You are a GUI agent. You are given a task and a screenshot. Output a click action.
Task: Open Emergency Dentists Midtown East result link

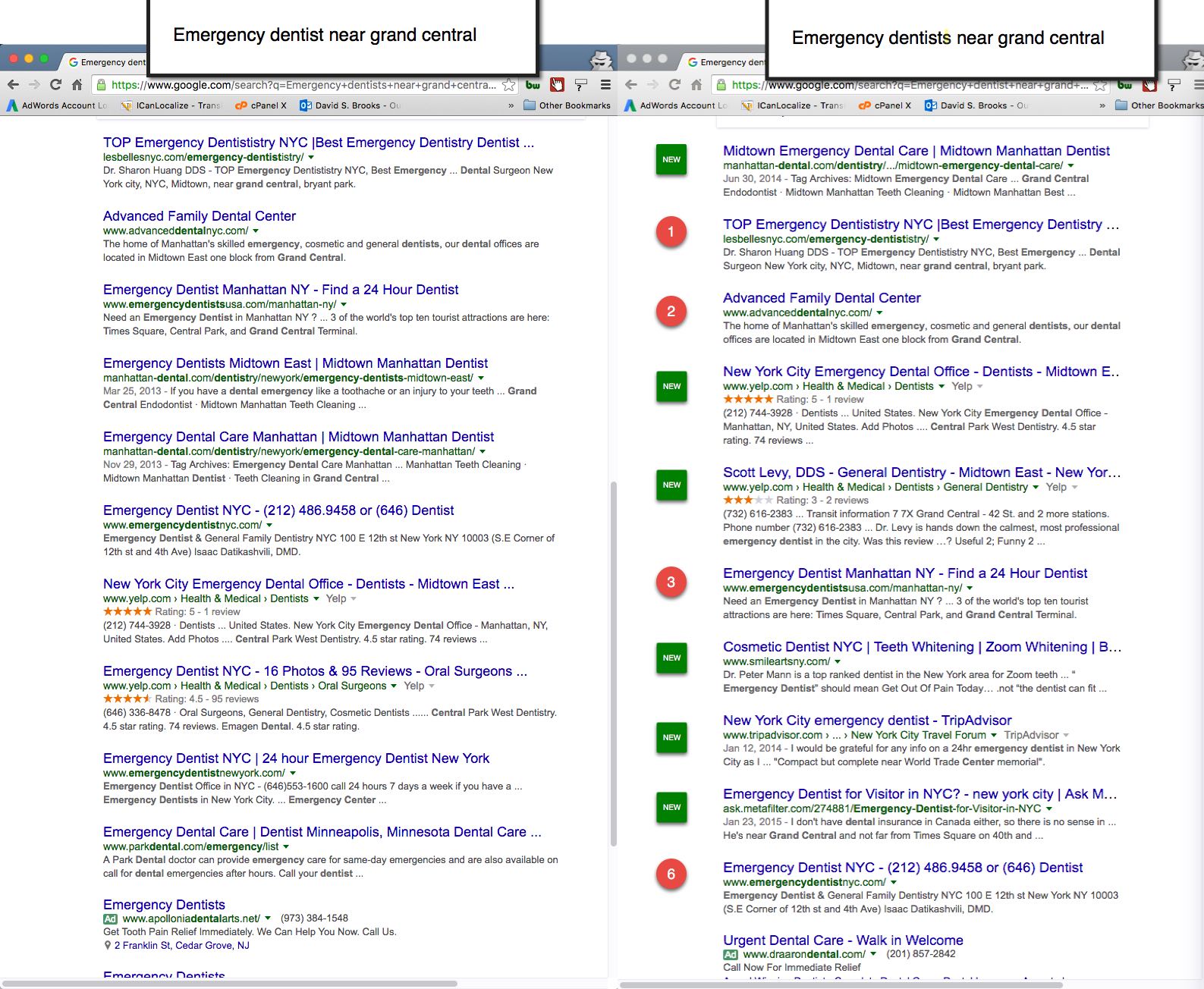(295, 363)
